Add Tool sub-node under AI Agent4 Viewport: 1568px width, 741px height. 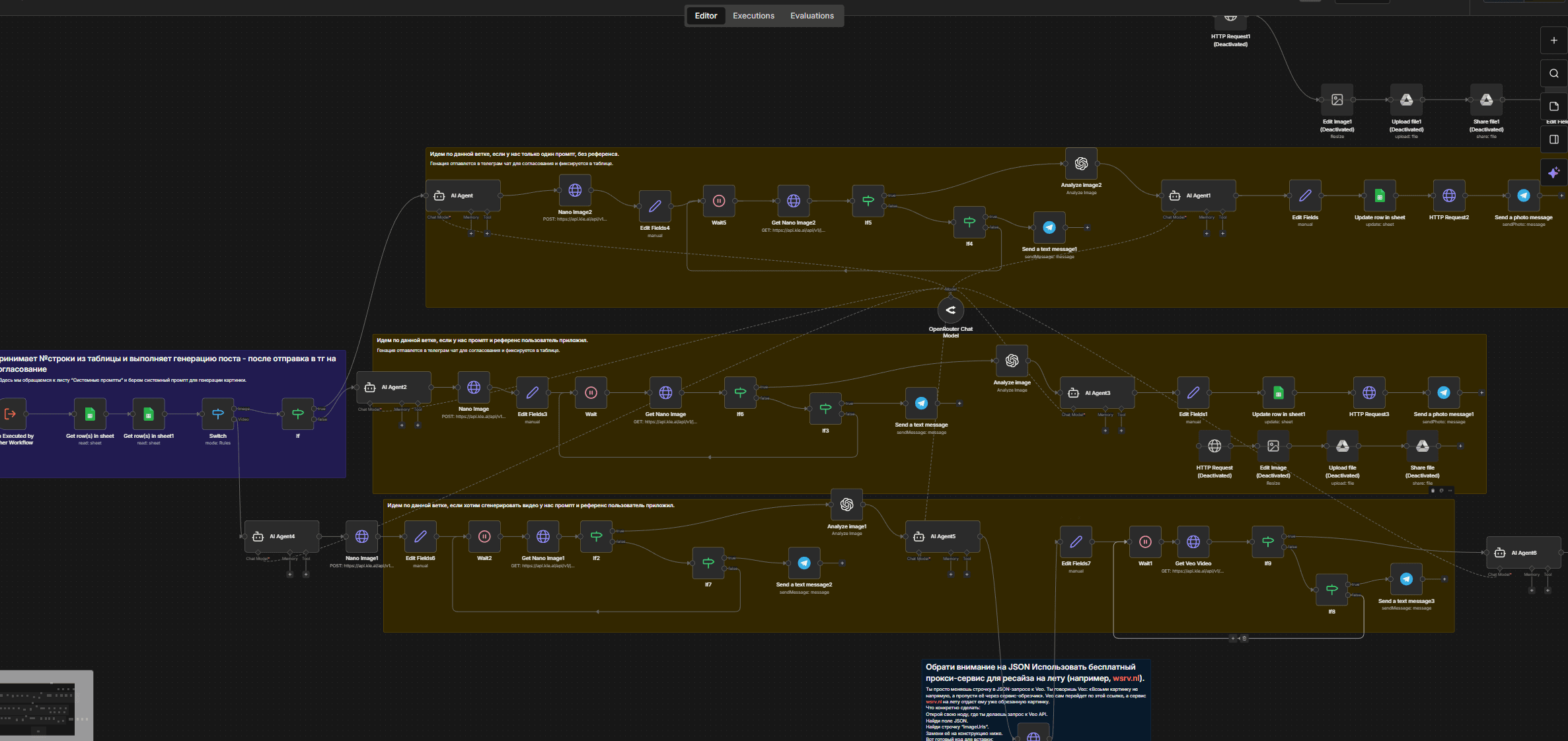pyautogui.click(x=306, y=575)
